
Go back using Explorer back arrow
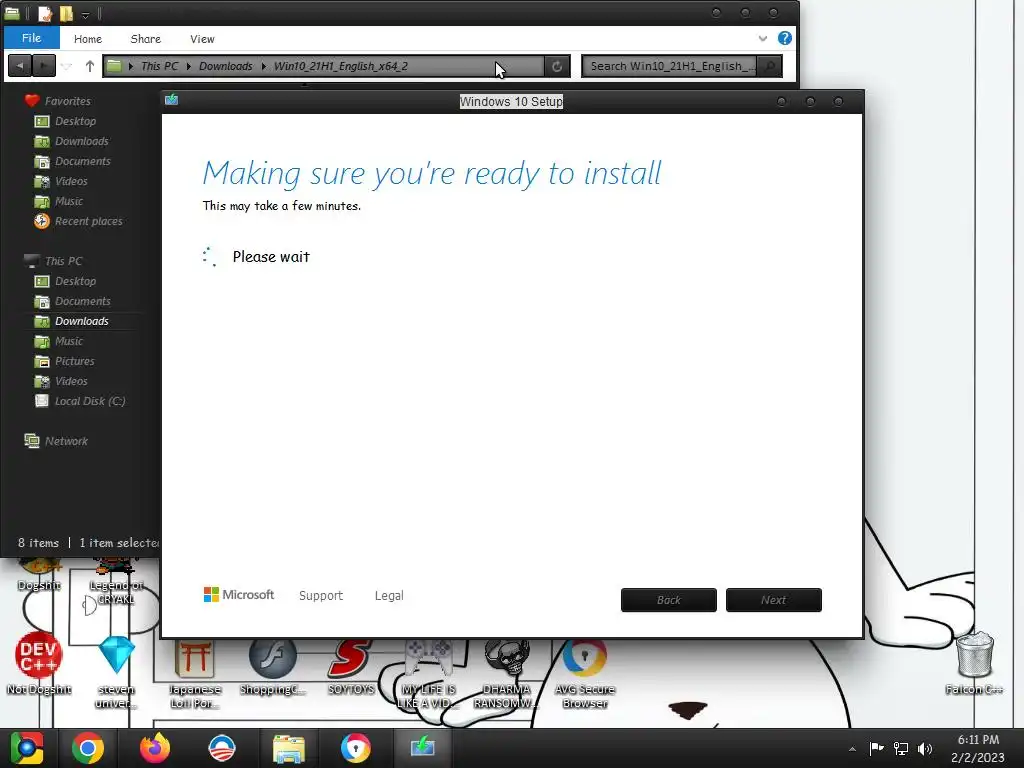pyautogui.click(x=20, y=66)
